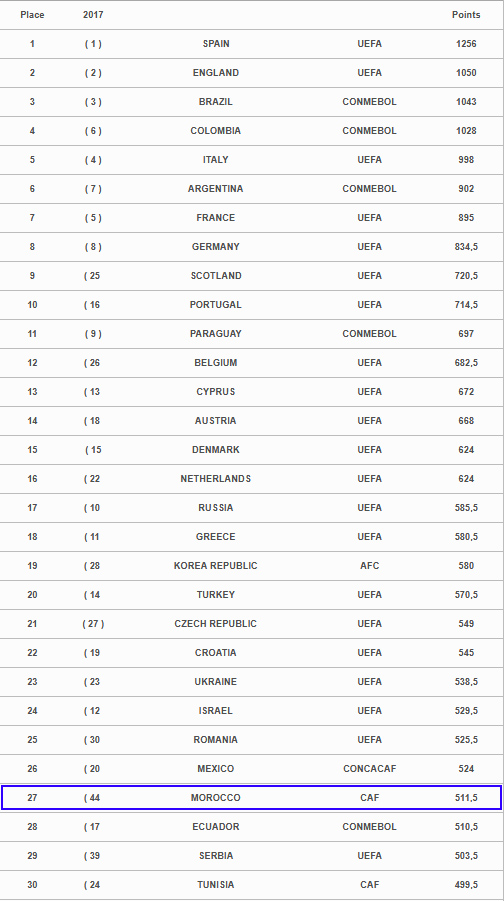
Task: Click TUNISIA's points value 499,5
Action: (465, 885)
